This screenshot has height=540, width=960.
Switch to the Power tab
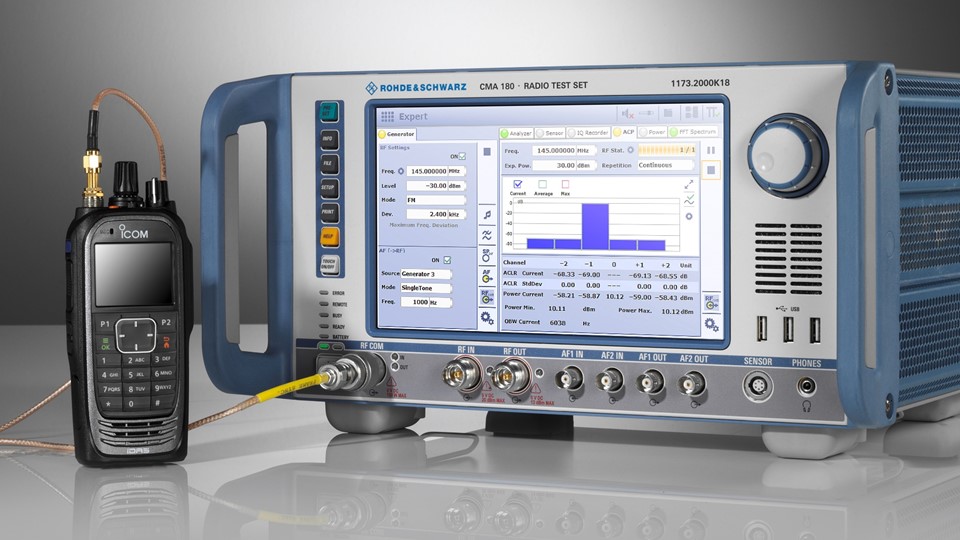click(652, 132)
